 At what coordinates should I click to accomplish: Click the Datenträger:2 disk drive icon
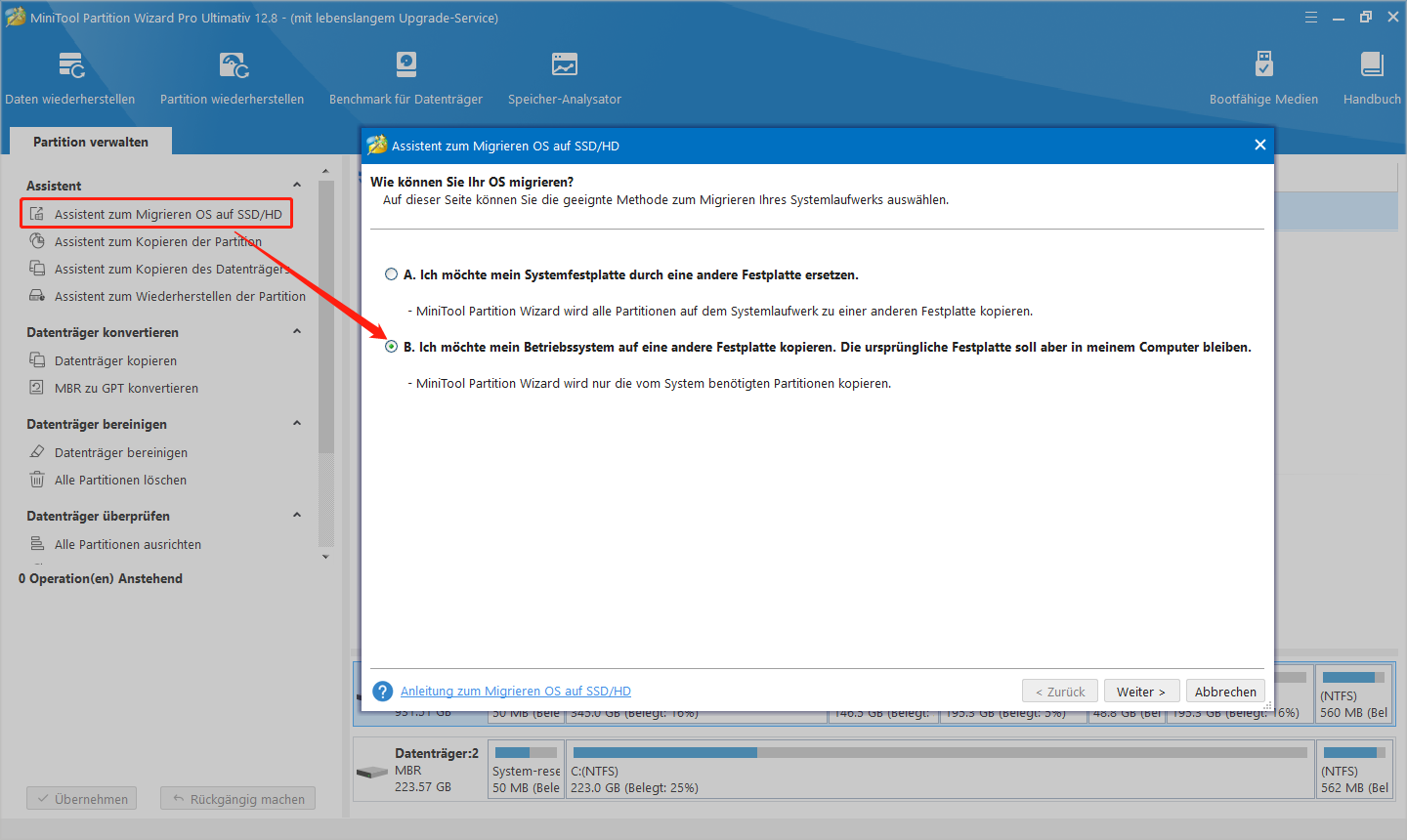click(x=372, y=772)
